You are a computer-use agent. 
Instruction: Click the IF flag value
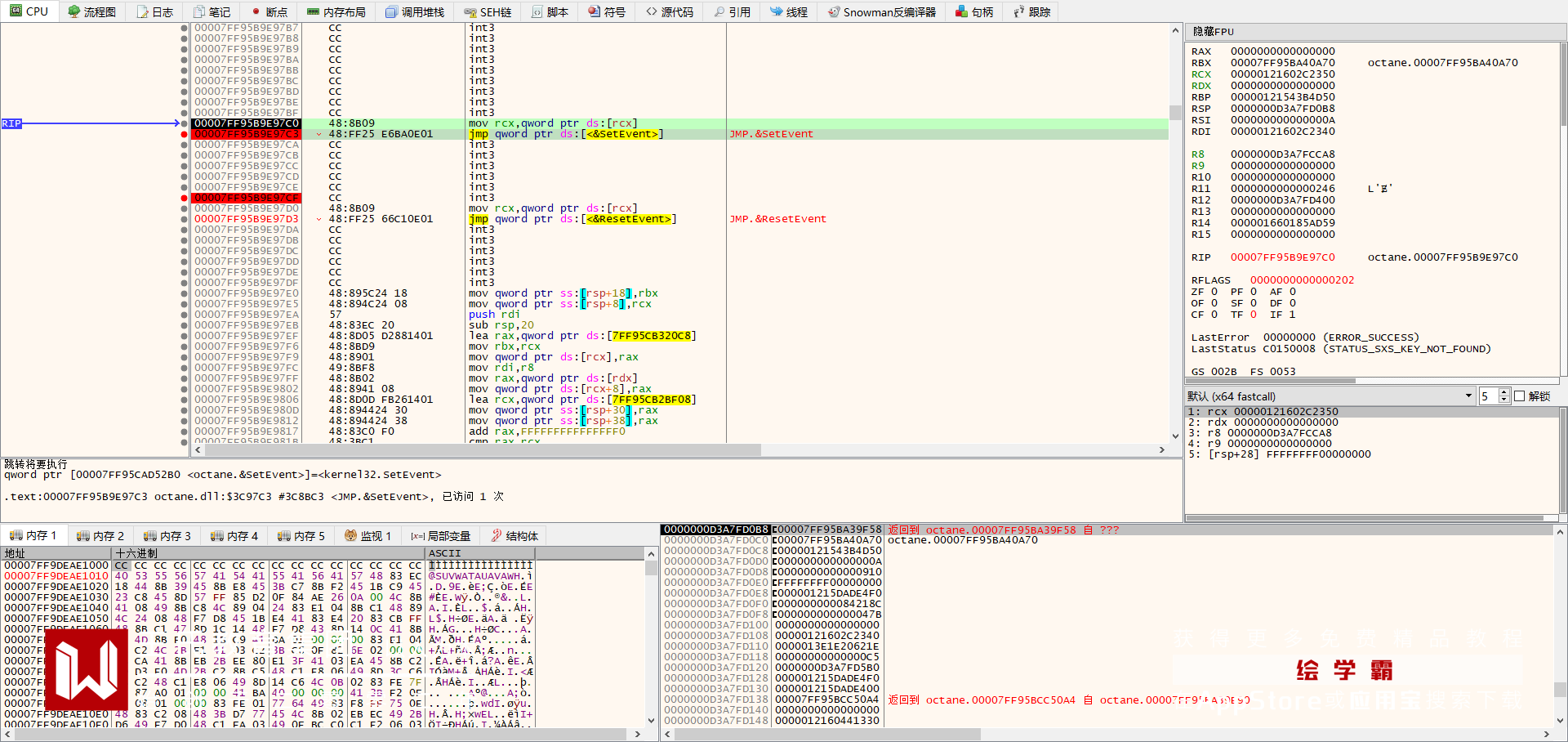pos(1292,315)
